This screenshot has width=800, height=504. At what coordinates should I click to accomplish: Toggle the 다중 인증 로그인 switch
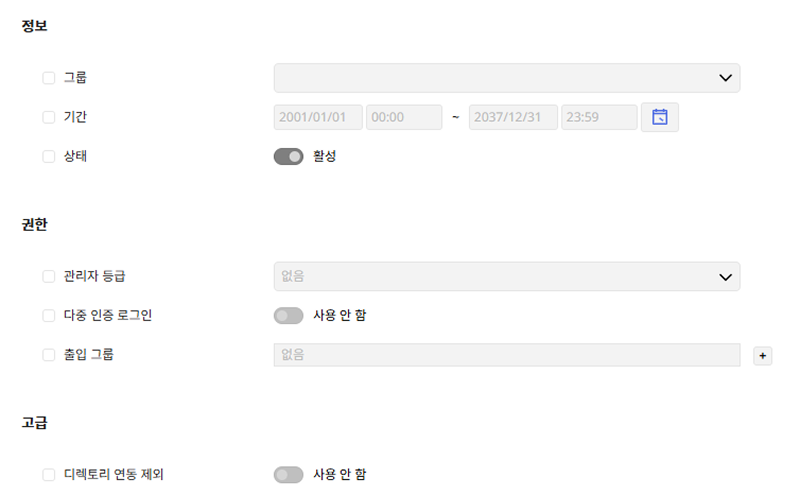click(288, 315)
